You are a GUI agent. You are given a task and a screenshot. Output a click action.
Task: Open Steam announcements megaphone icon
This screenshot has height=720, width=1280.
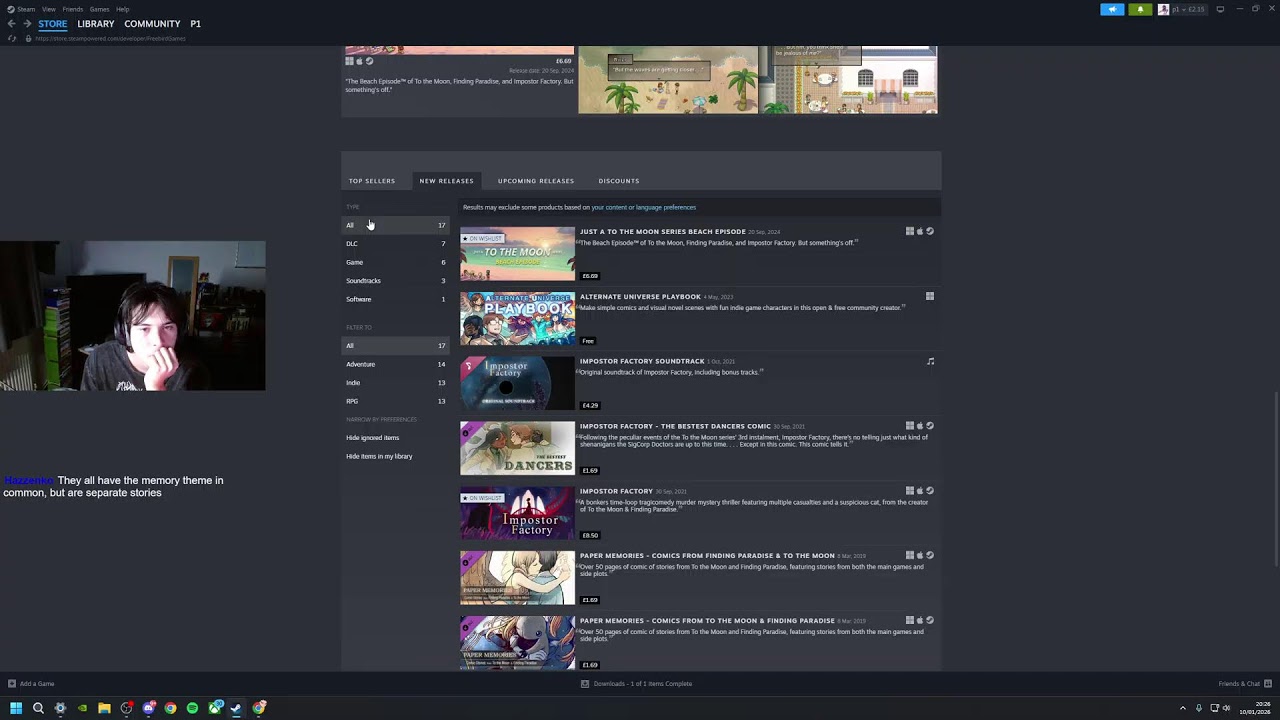(1112, 9)
